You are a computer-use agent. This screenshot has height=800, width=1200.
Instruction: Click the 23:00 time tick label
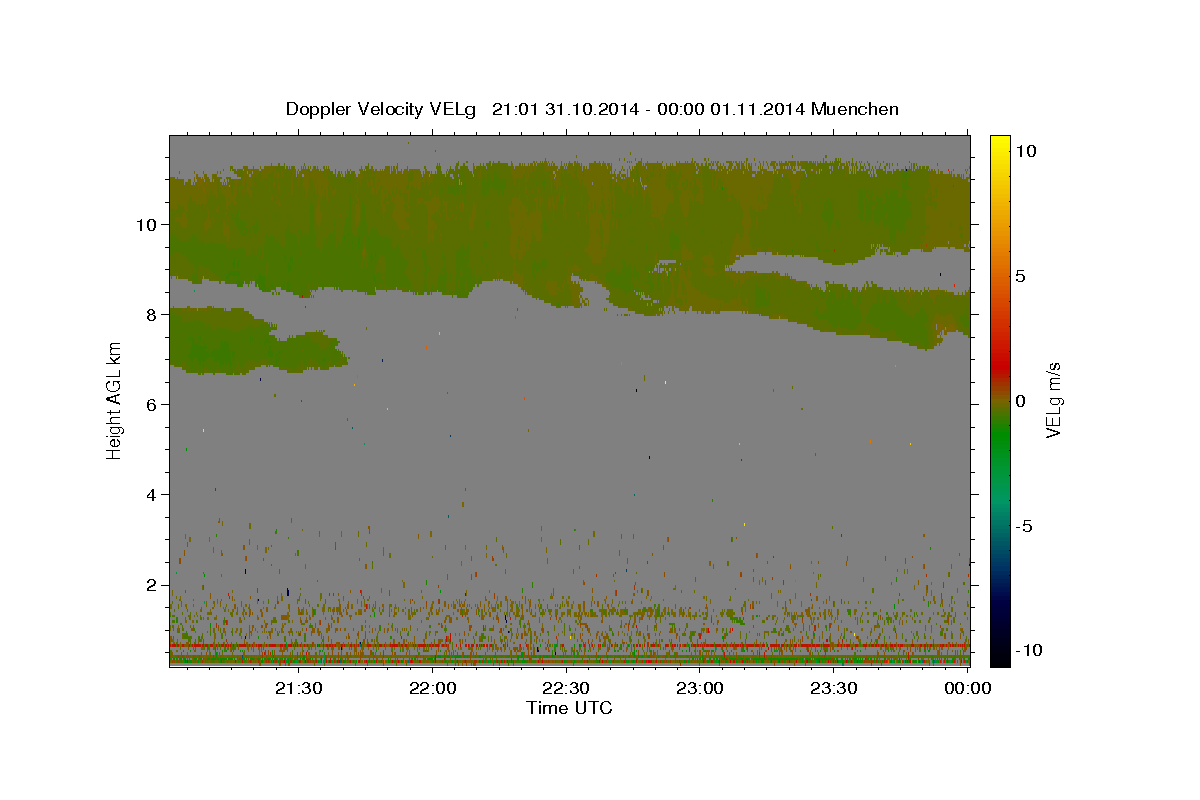[700, 688]
